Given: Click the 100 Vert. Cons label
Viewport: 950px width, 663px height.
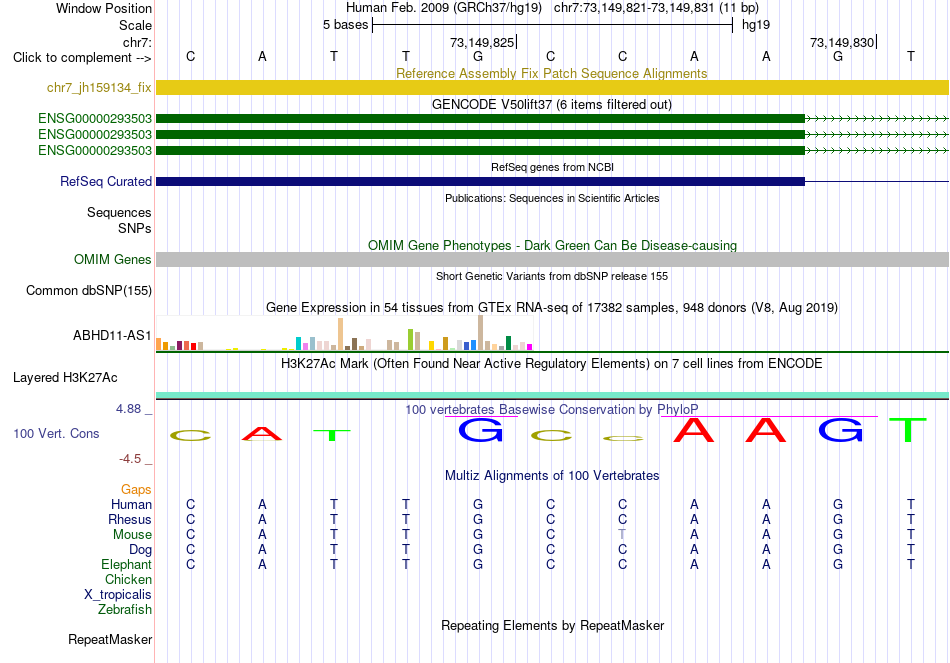Looking at the screenshot, I should click(56, 433).
